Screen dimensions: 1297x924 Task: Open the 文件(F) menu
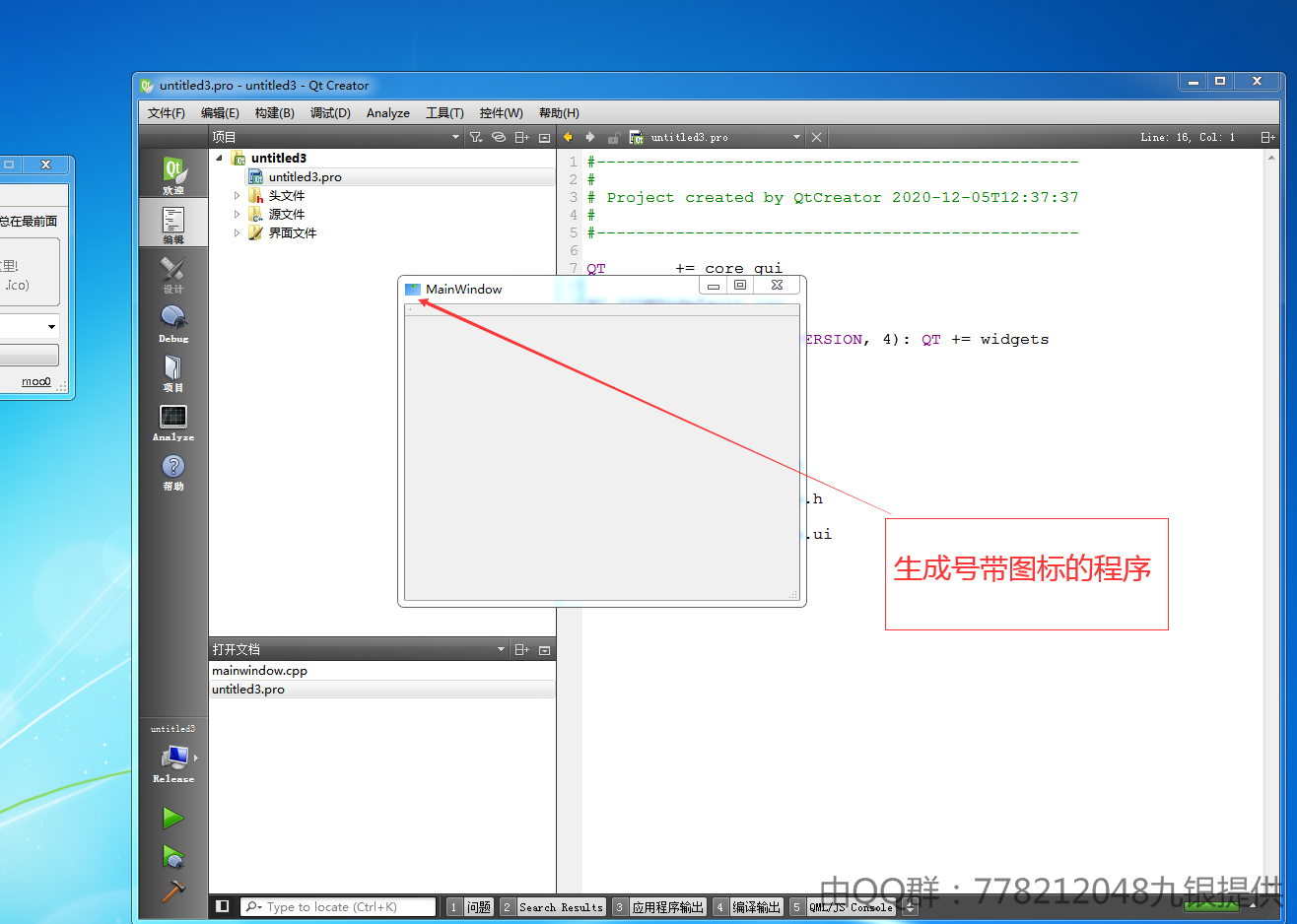point(167,113)
